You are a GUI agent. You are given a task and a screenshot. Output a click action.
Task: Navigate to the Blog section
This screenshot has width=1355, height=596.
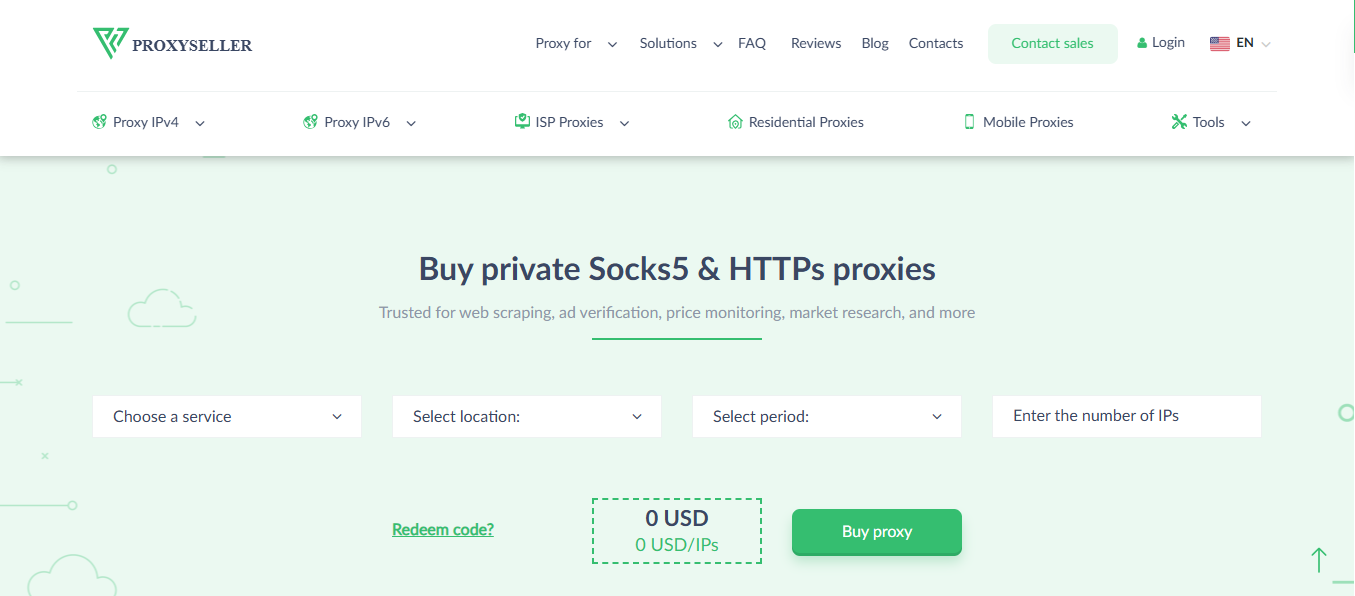pos(874,43)
